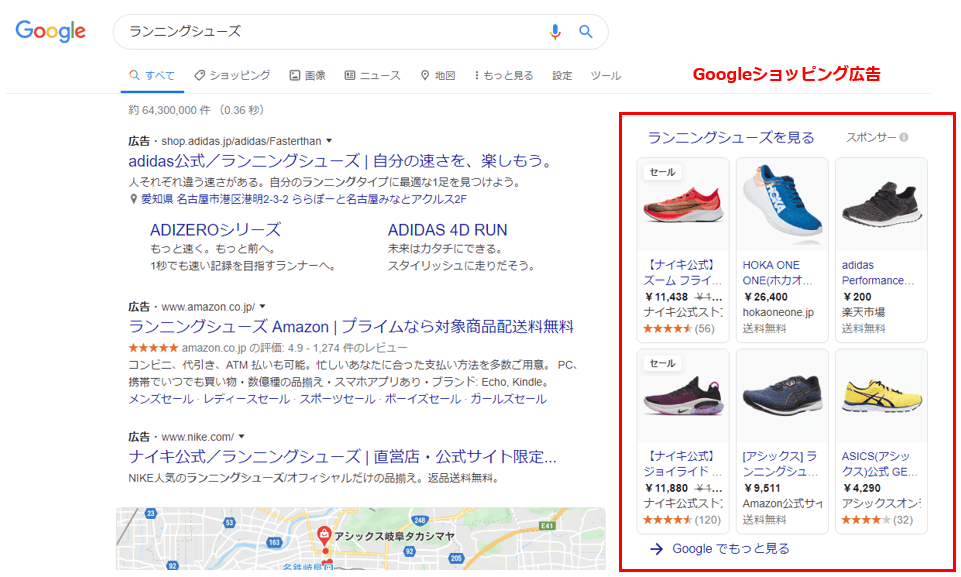Click the blue HOKA shoe image
Viewport: 961px width, 577px height.
tap(782, 205)
